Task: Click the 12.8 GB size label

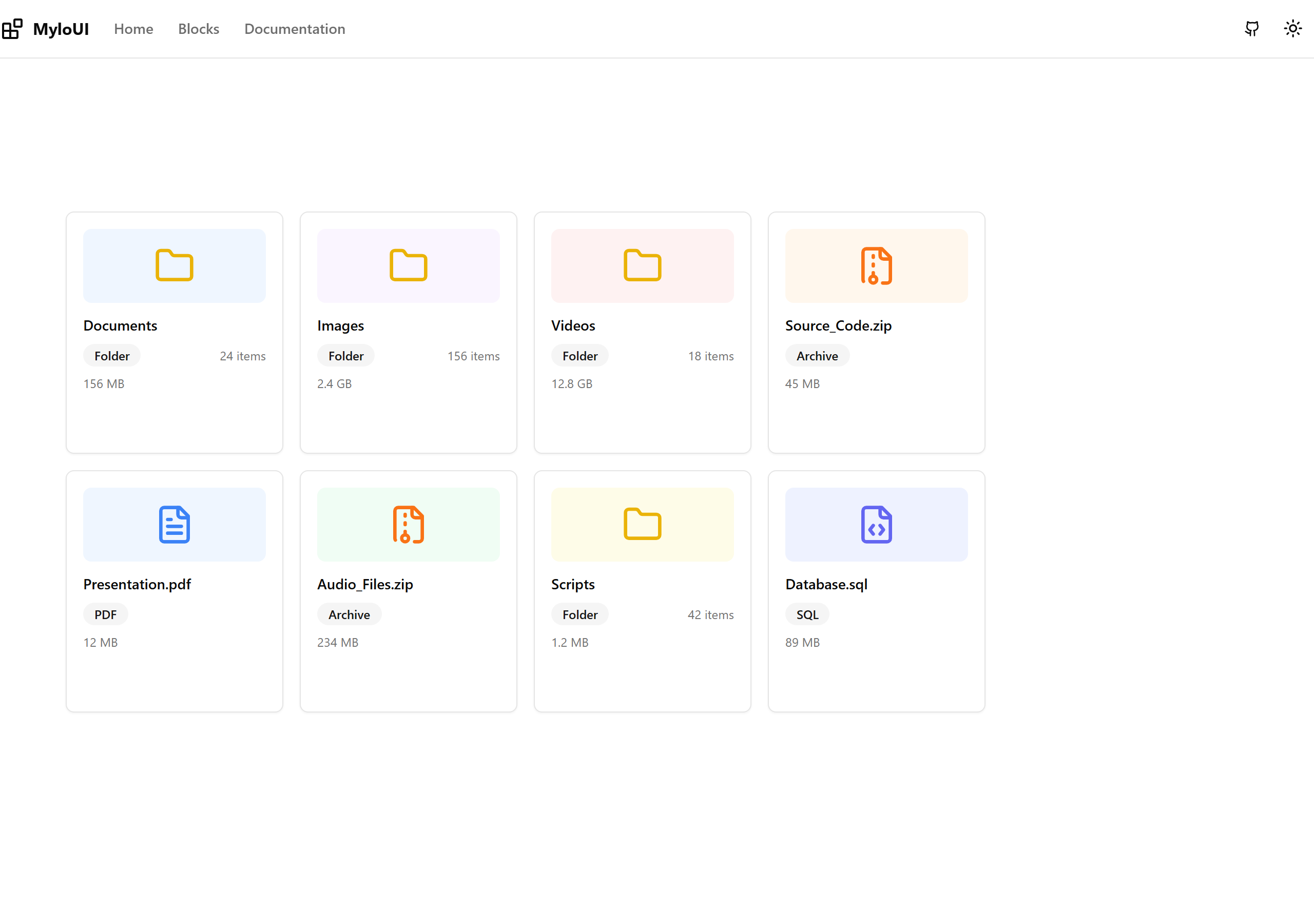Action: (572, 383)
